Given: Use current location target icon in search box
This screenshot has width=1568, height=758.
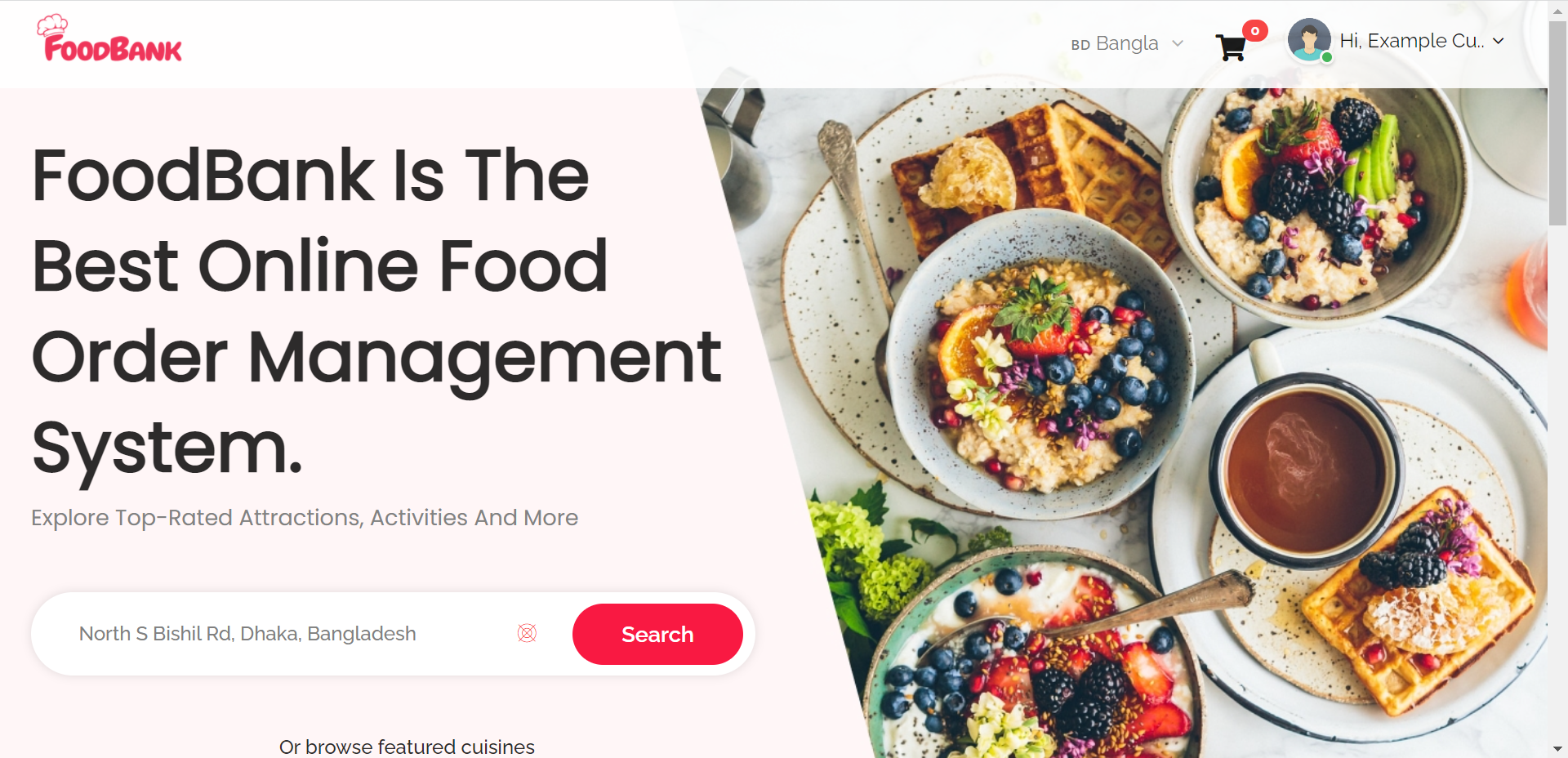Looking at the screenshot, I should point(527,633).
